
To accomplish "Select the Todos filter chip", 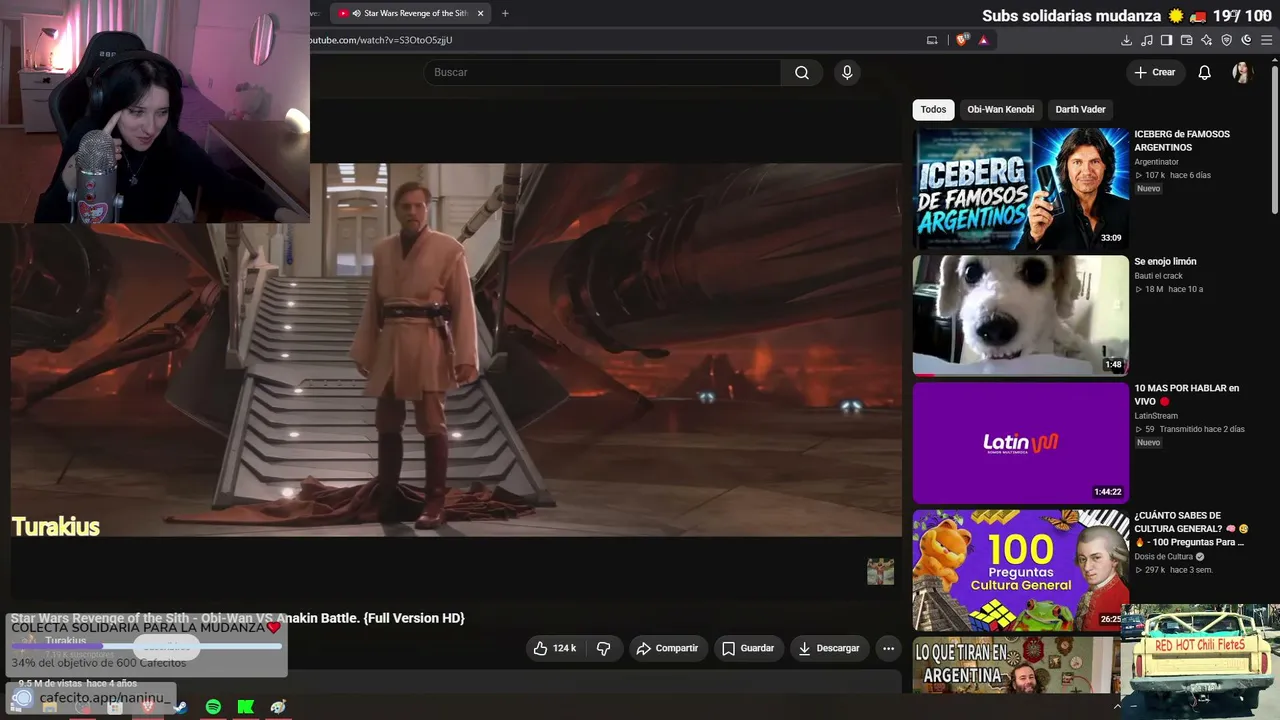I will coord(933,109).
